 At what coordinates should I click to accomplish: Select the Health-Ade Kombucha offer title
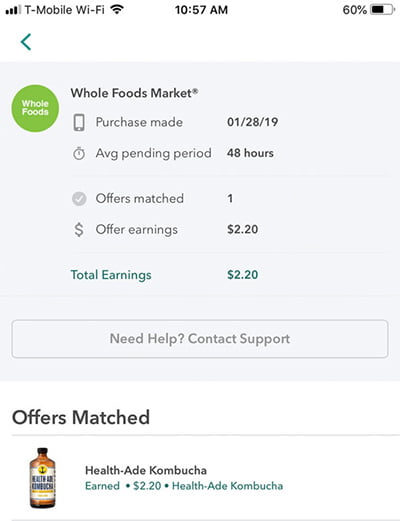point(146,470)
